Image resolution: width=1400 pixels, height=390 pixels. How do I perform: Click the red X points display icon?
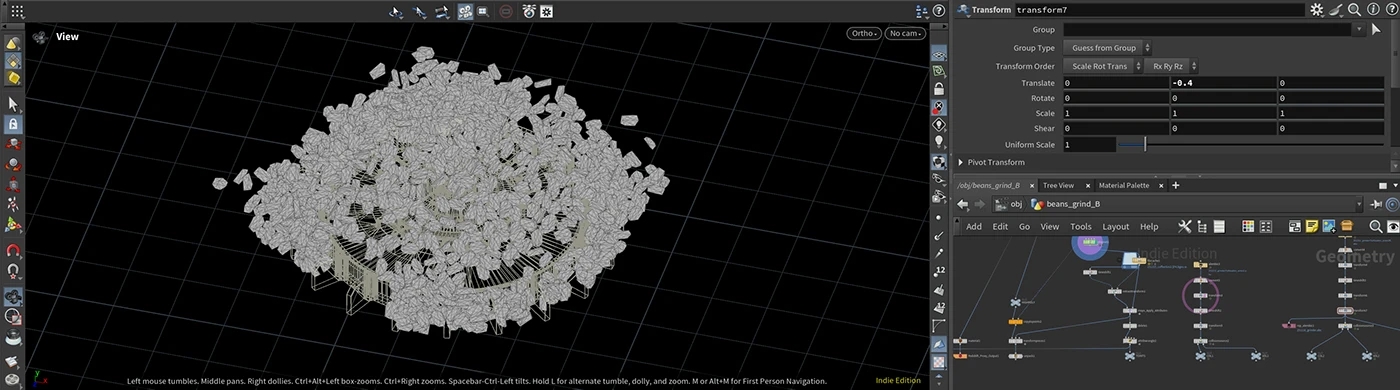coord(939,107)
